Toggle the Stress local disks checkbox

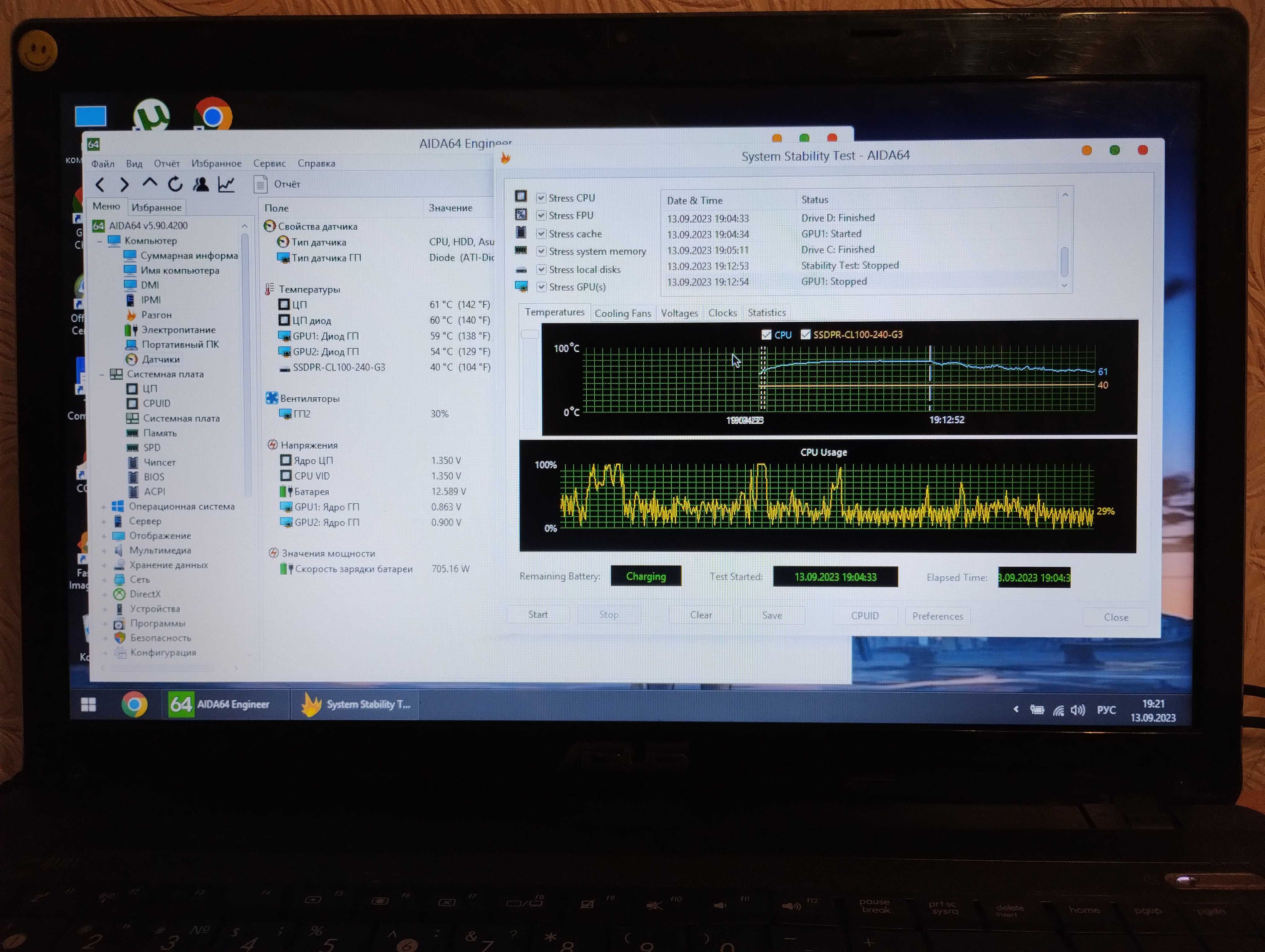(x=541, y=269)
